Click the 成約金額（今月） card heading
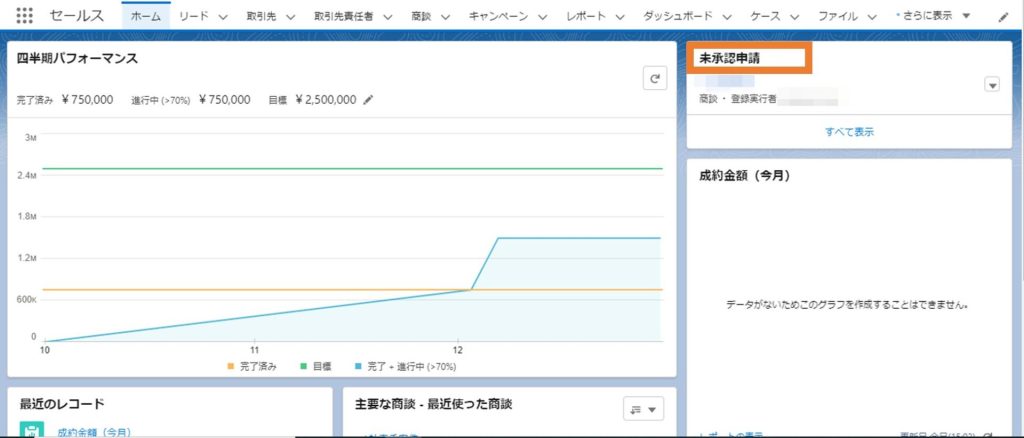 [744, 176]
